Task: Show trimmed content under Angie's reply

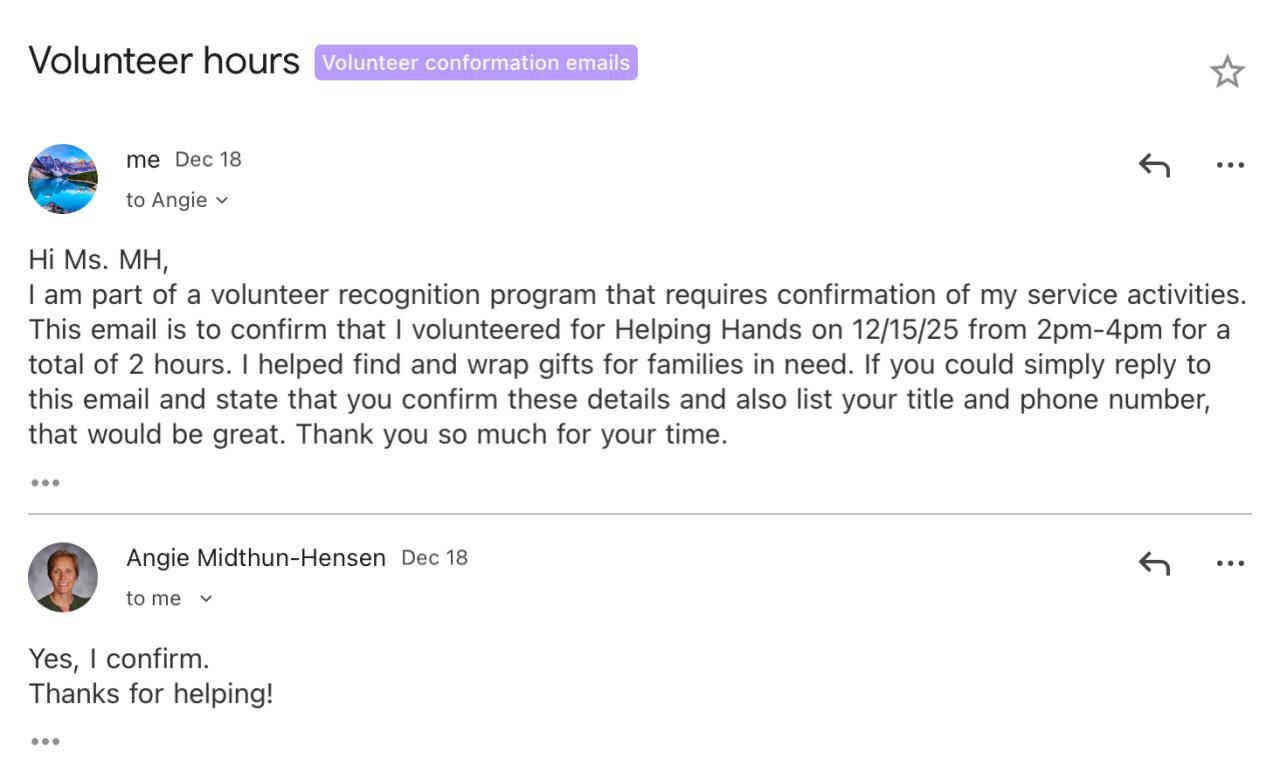Action: 45,742
